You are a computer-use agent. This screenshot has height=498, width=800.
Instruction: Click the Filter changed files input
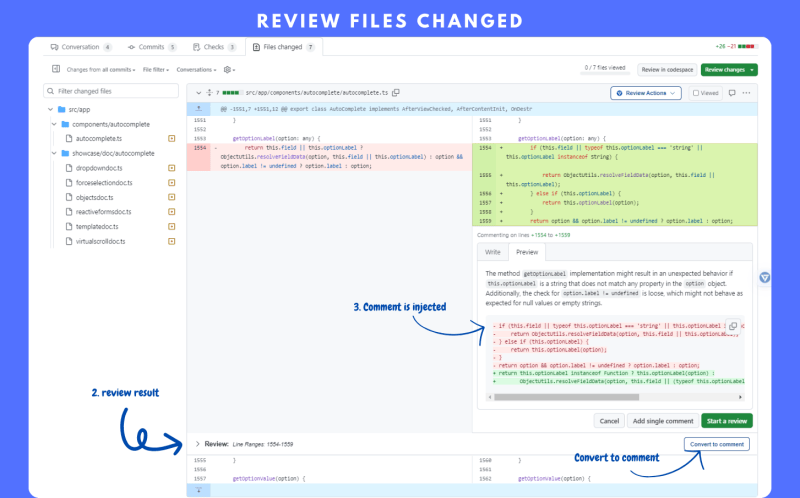[111, 91]
